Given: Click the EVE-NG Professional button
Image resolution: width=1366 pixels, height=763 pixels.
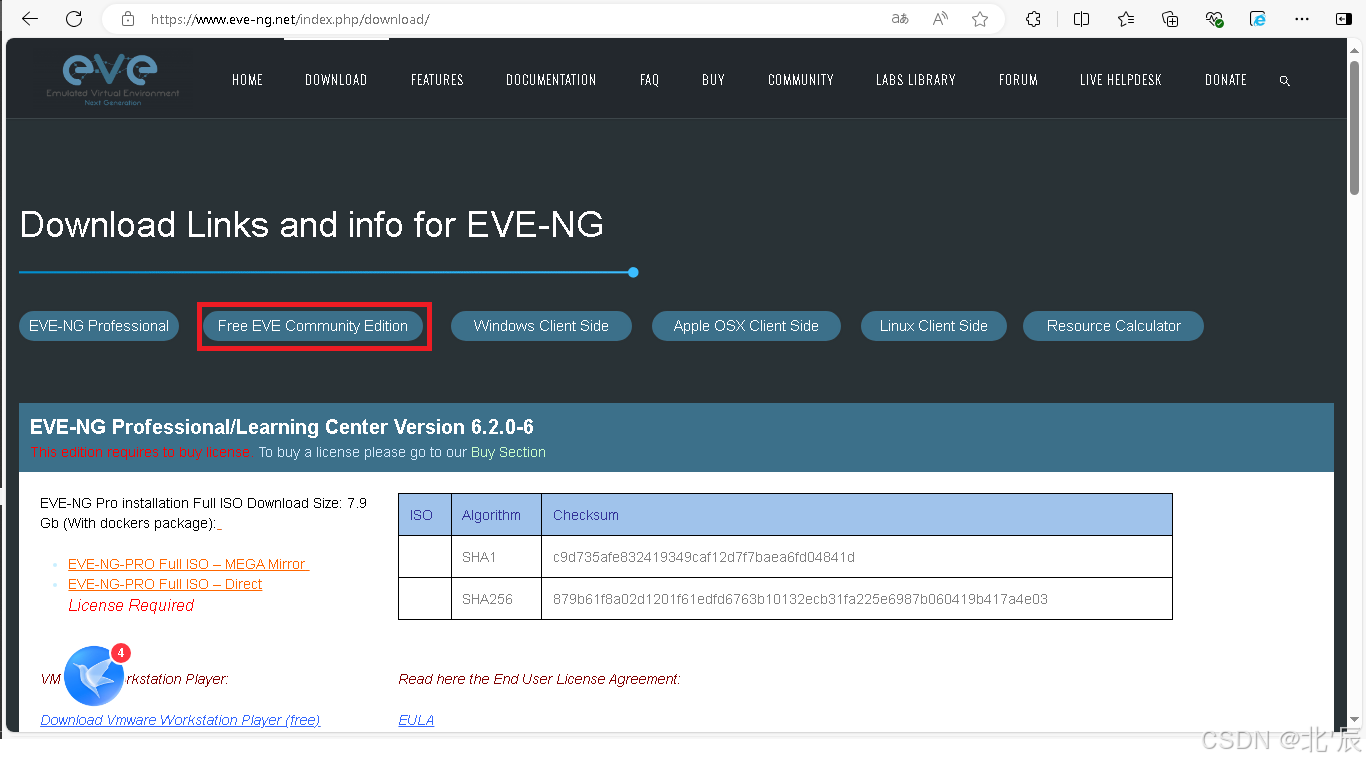Looking at the screenshot, I should pyautogui.click(x=99, y=326).
